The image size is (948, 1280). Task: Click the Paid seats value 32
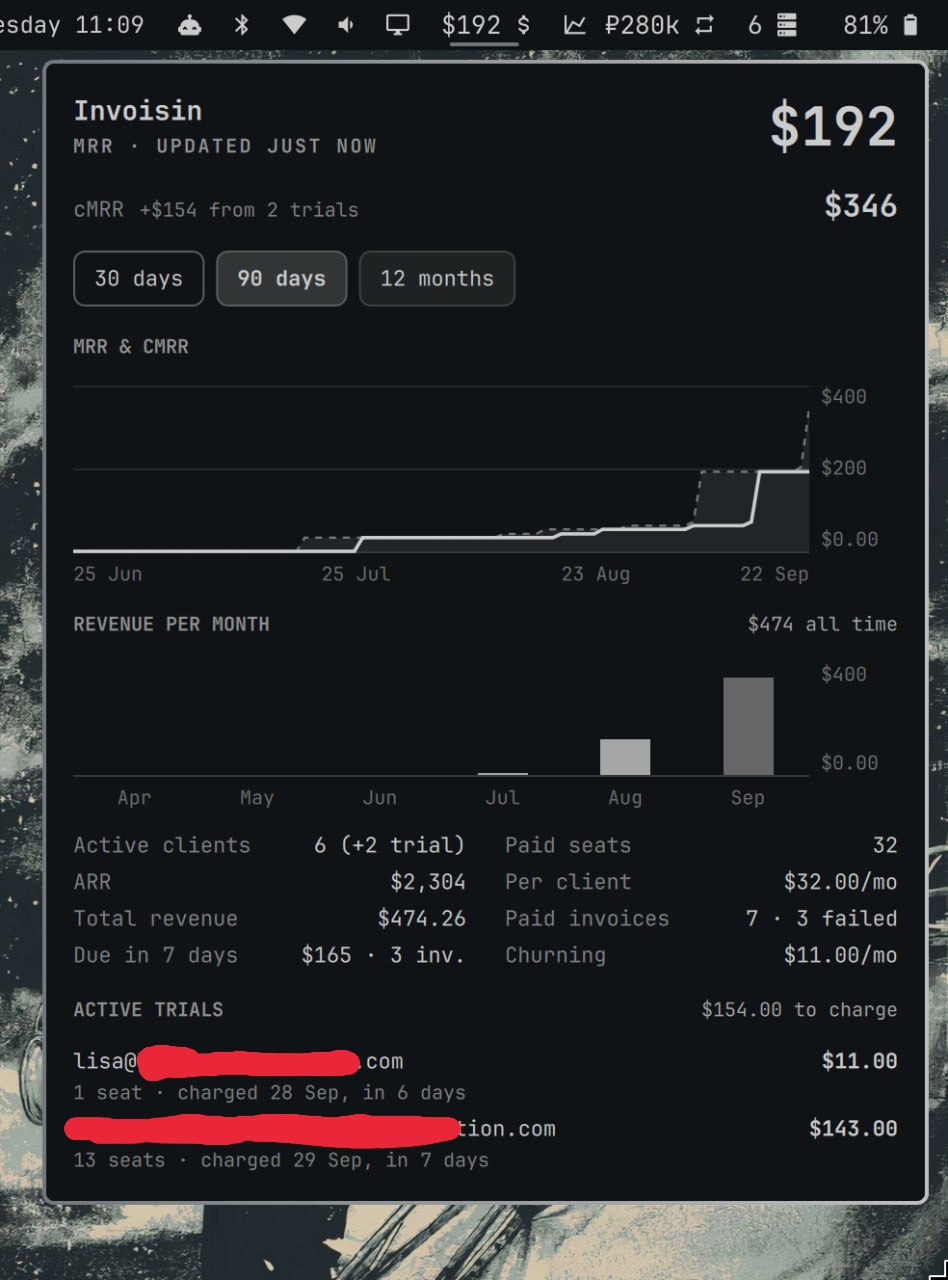pos(885,845)
